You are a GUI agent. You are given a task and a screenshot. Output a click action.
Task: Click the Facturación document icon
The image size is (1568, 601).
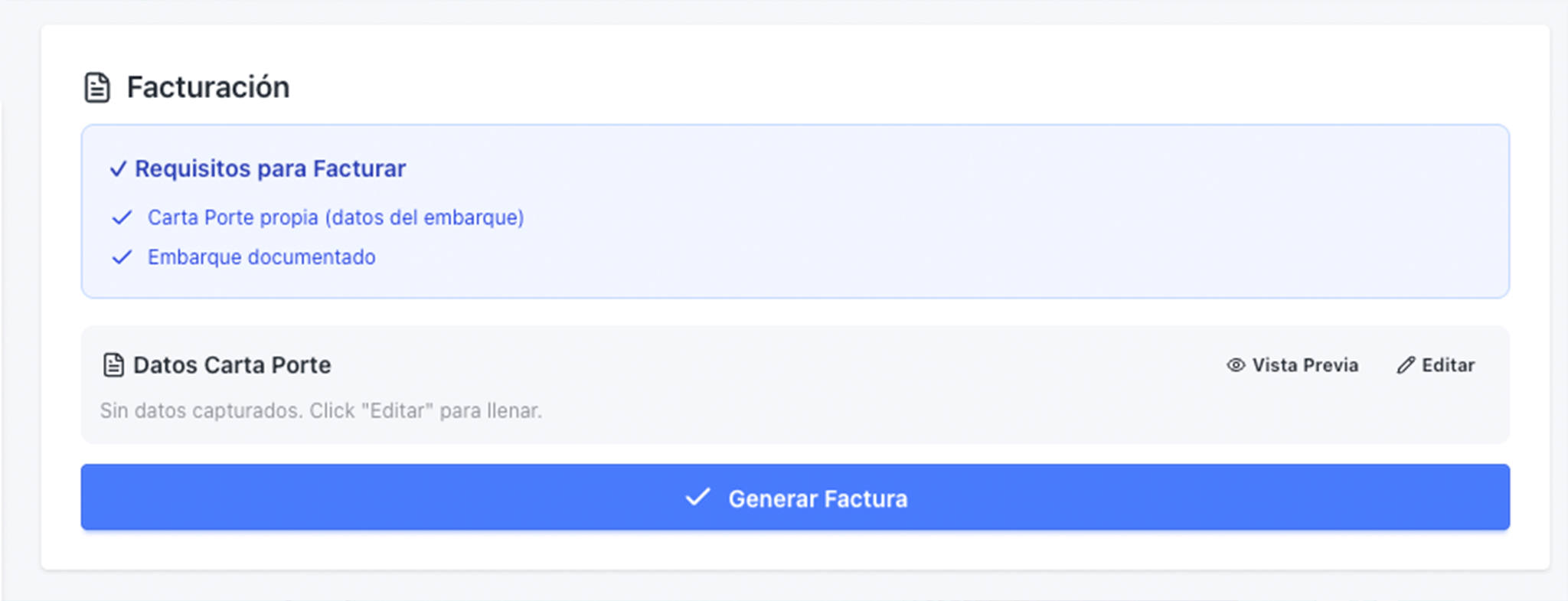(x=97, y=87)
